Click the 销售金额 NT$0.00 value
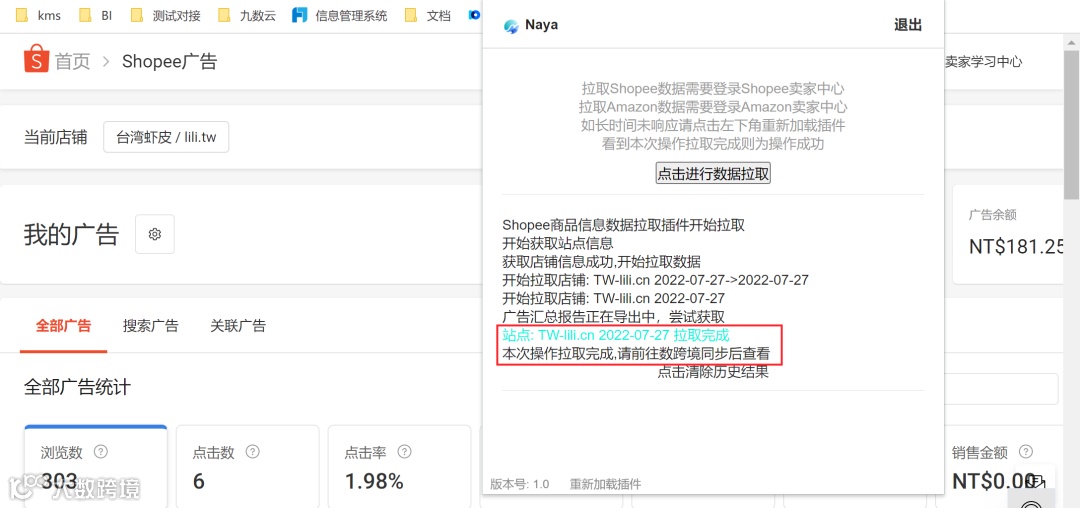Image resolution: width=1080 pixels, height=508 pixels. click(994, 481)
